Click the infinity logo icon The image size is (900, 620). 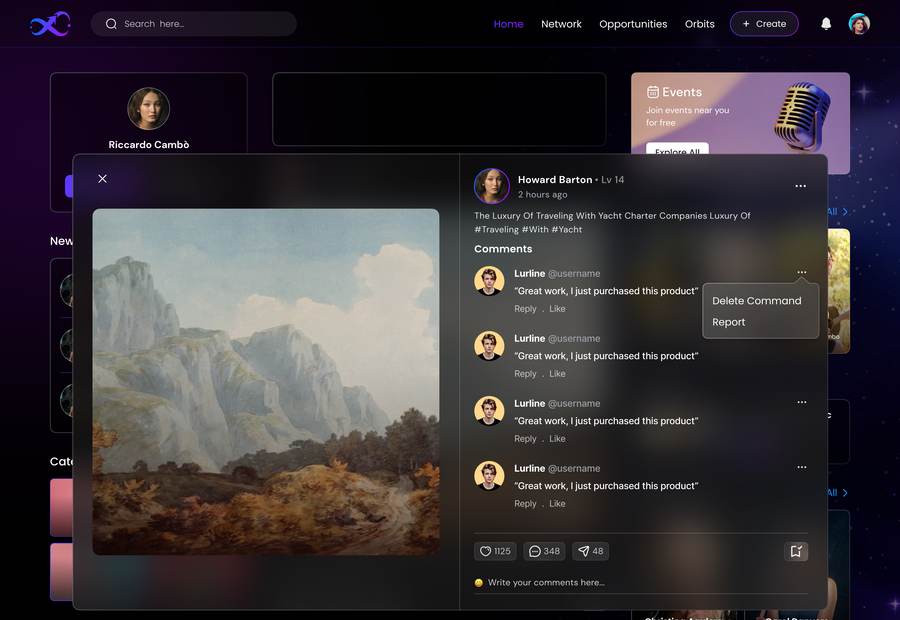pos(50,24)
